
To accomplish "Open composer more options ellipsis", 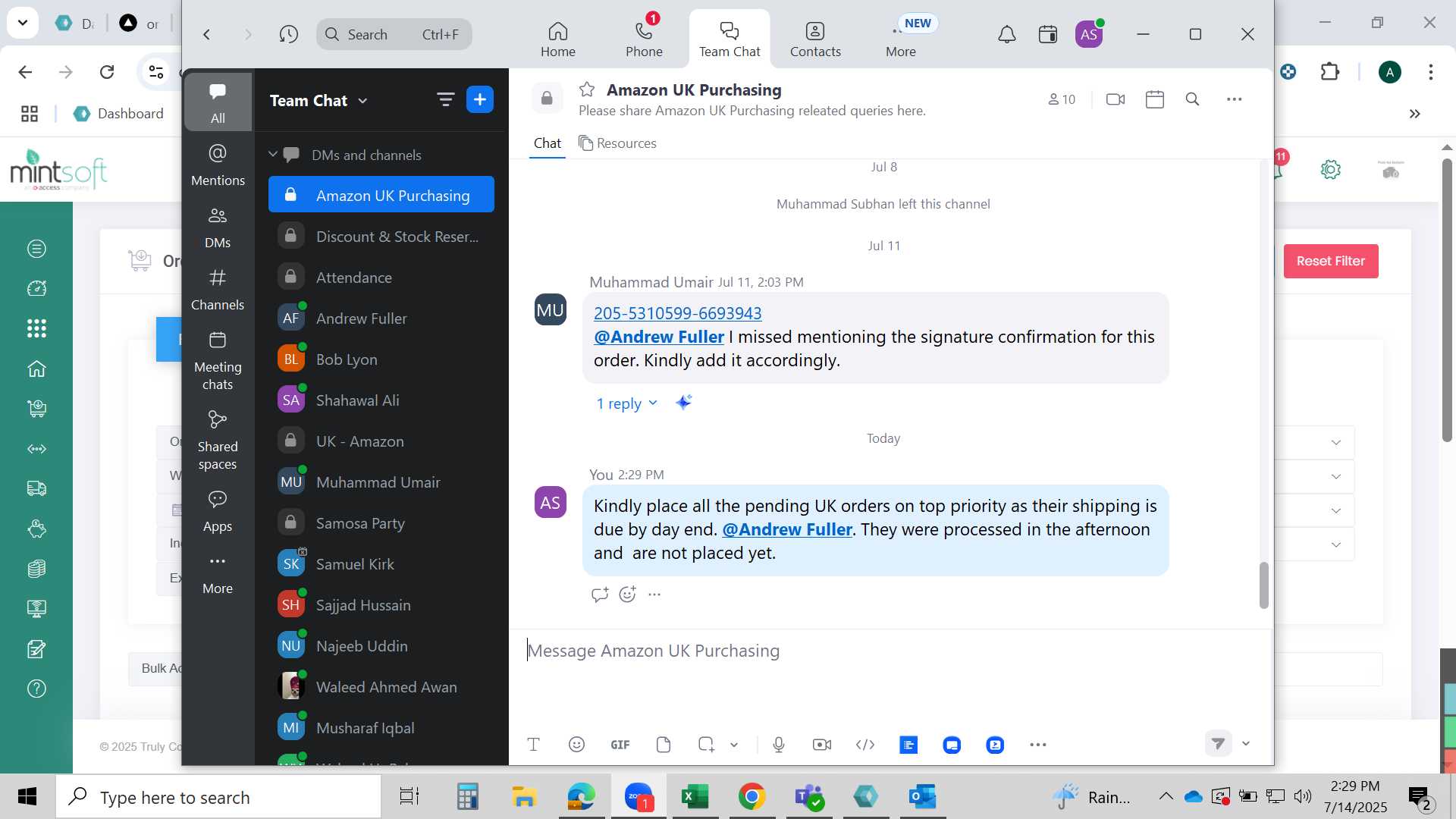I will 1038,745.
